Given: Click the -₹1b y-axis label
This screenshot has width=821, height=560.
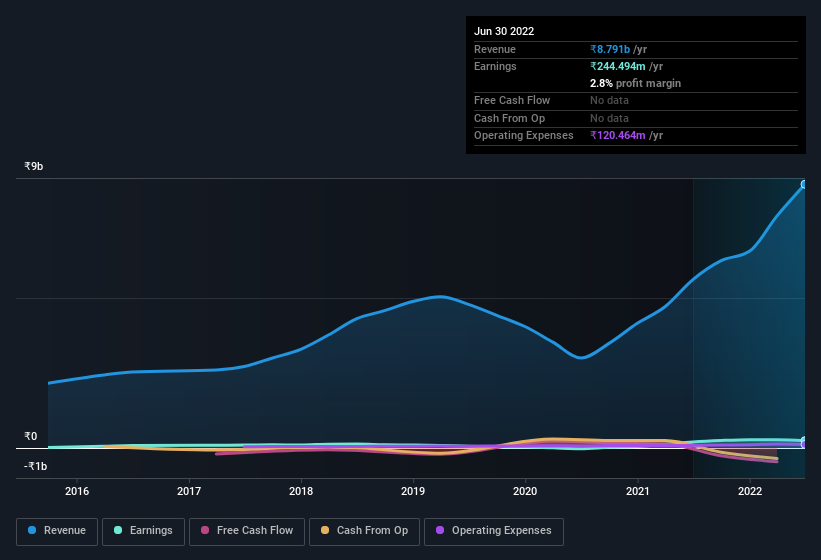Looking at the screenshot, I should pyautogui.click(x=36, y=466).
